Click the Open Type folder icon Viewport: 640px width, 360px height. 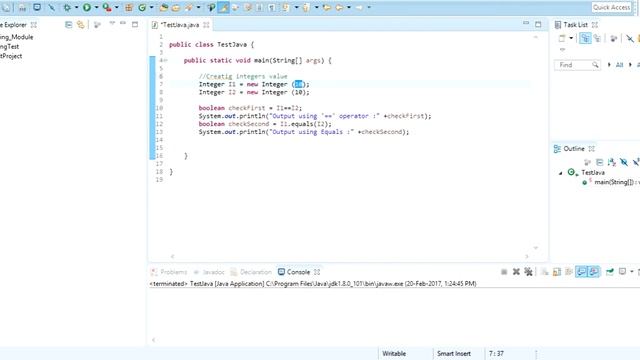click(x=164, y=7)
